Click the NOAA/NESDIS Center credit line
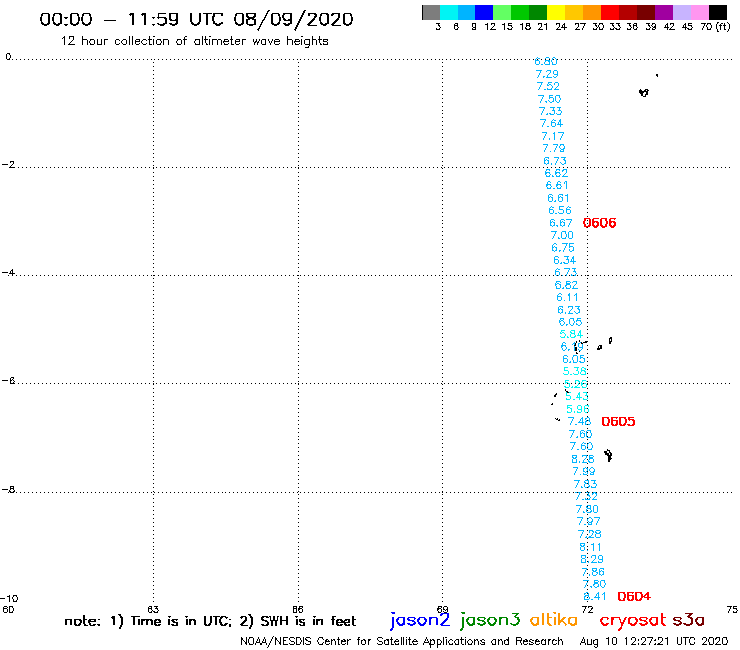This screenshot has height=650, width=740. pos(402,642)
